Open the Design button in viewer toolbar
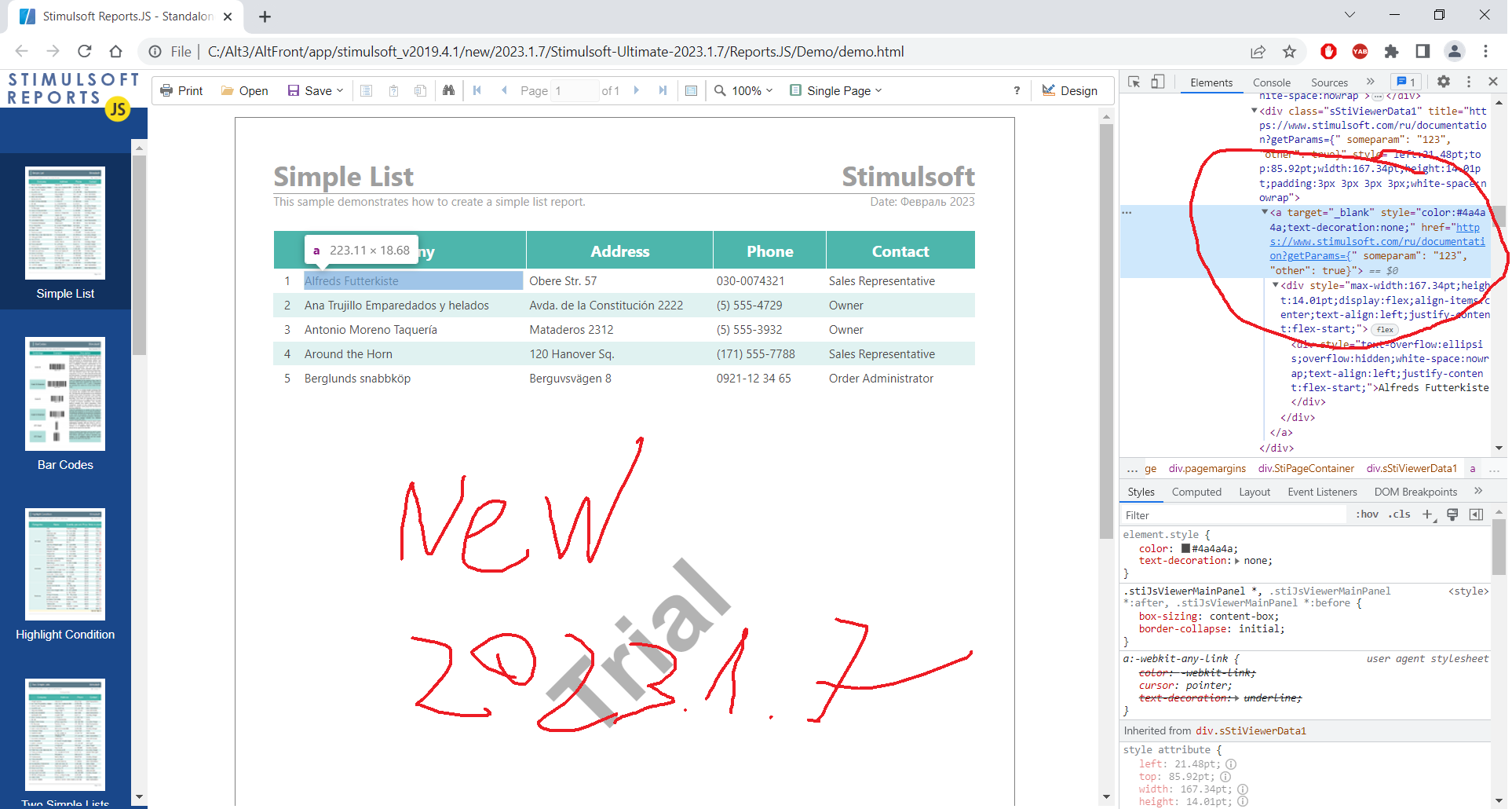 pyautogui.click(x=1070, y=90)
